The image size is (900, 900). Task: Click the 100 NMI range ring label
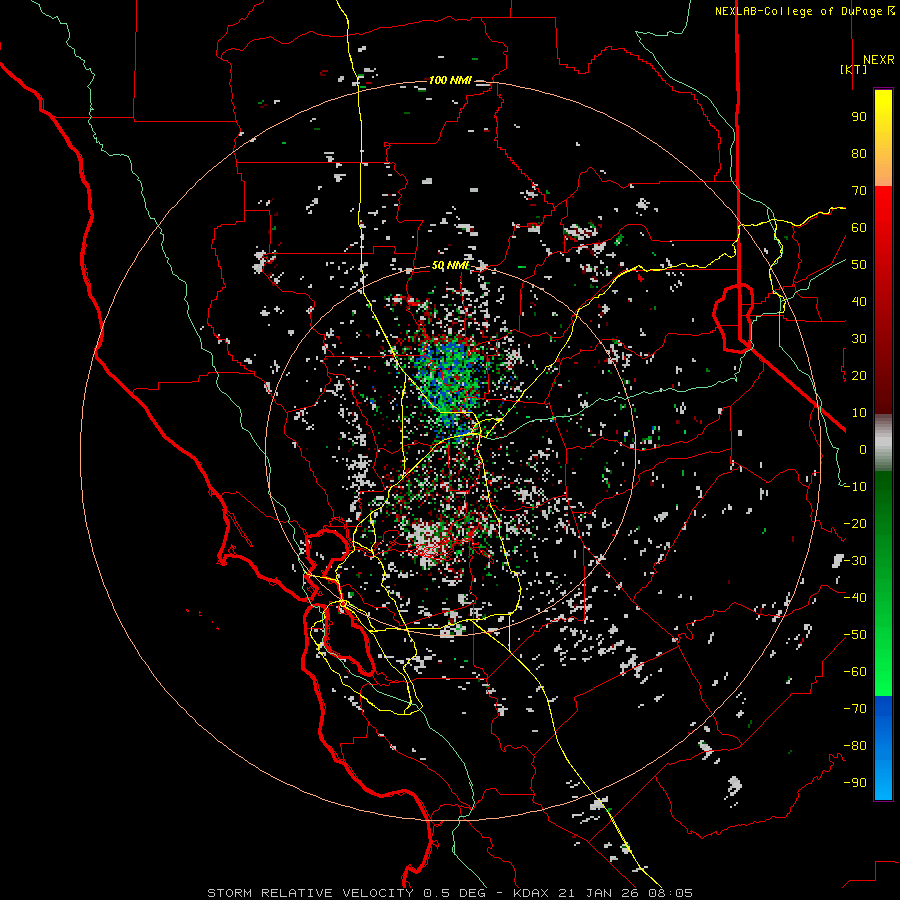click(x=450, y=80)
